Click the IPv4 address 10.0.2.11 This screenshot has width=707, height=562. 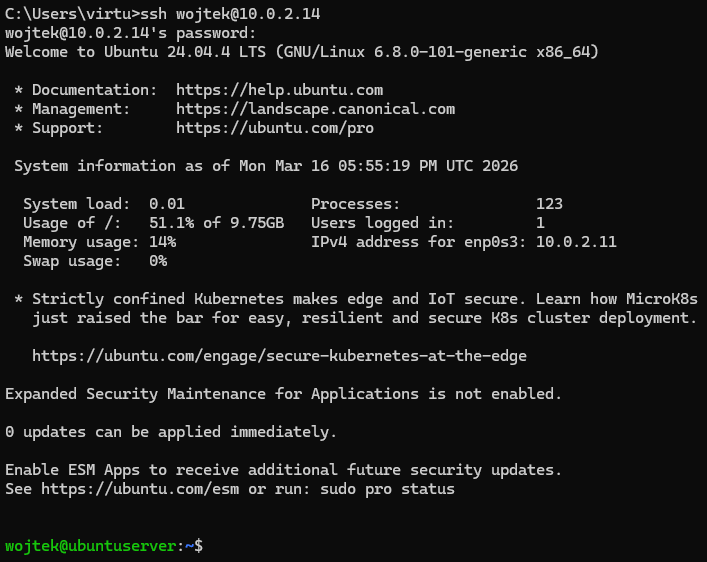point(576,242)
